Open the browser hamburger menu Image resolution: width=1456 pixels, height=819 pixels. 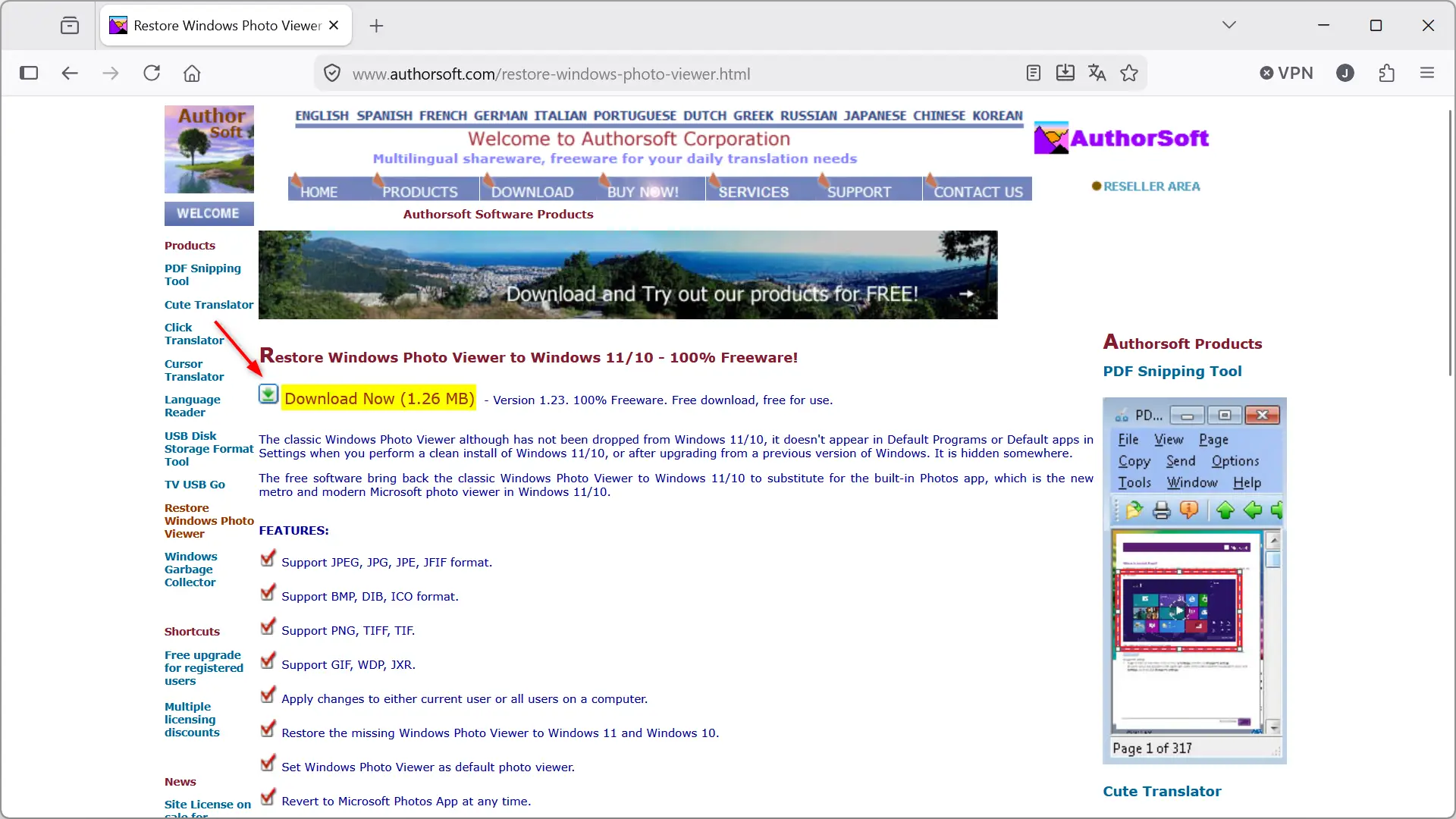pyautogui.click(x=1427, y=74)
